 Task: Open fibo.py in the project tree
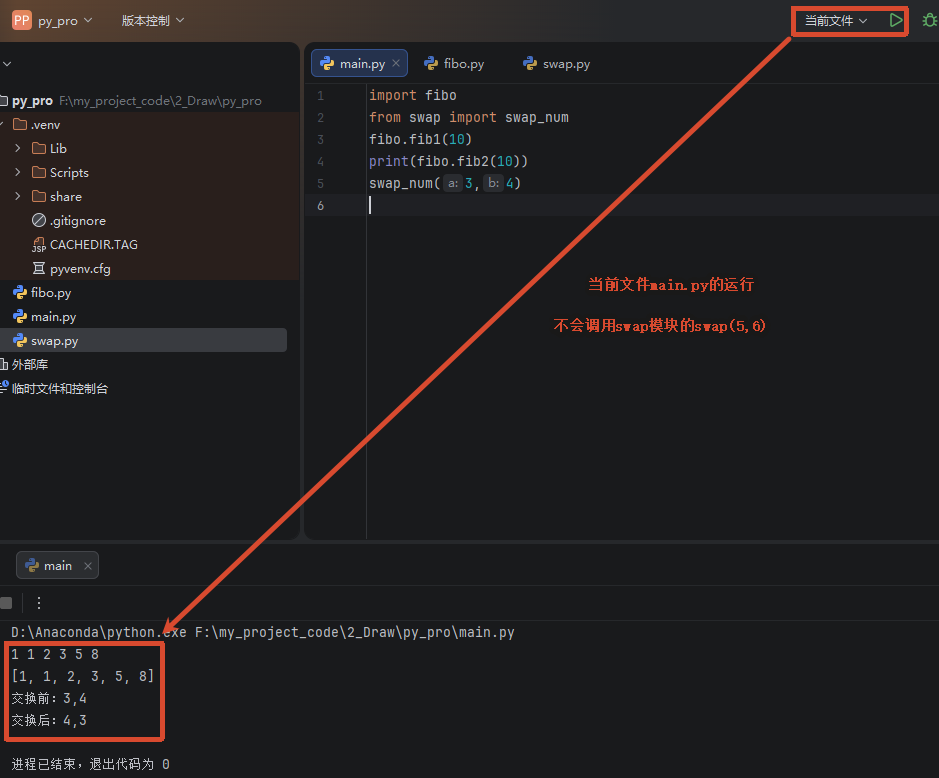pos(51,292)
